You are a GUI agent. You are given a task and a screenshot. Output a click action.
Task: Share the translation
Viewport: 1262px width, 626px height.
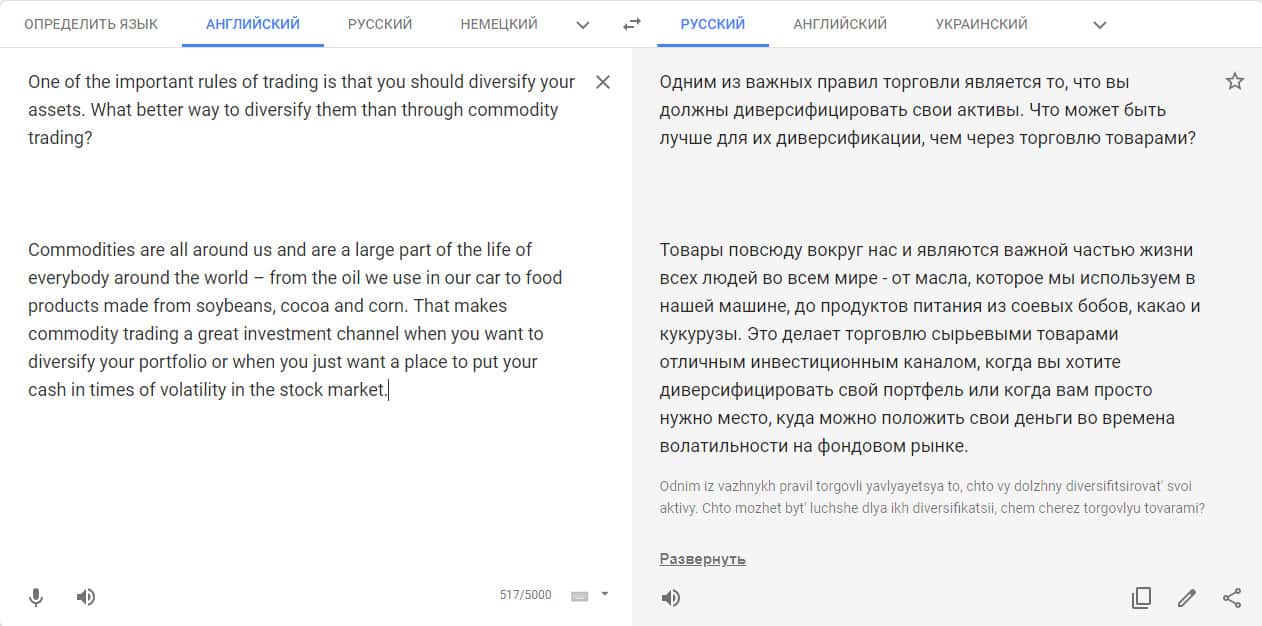(x=1232, y=598)
